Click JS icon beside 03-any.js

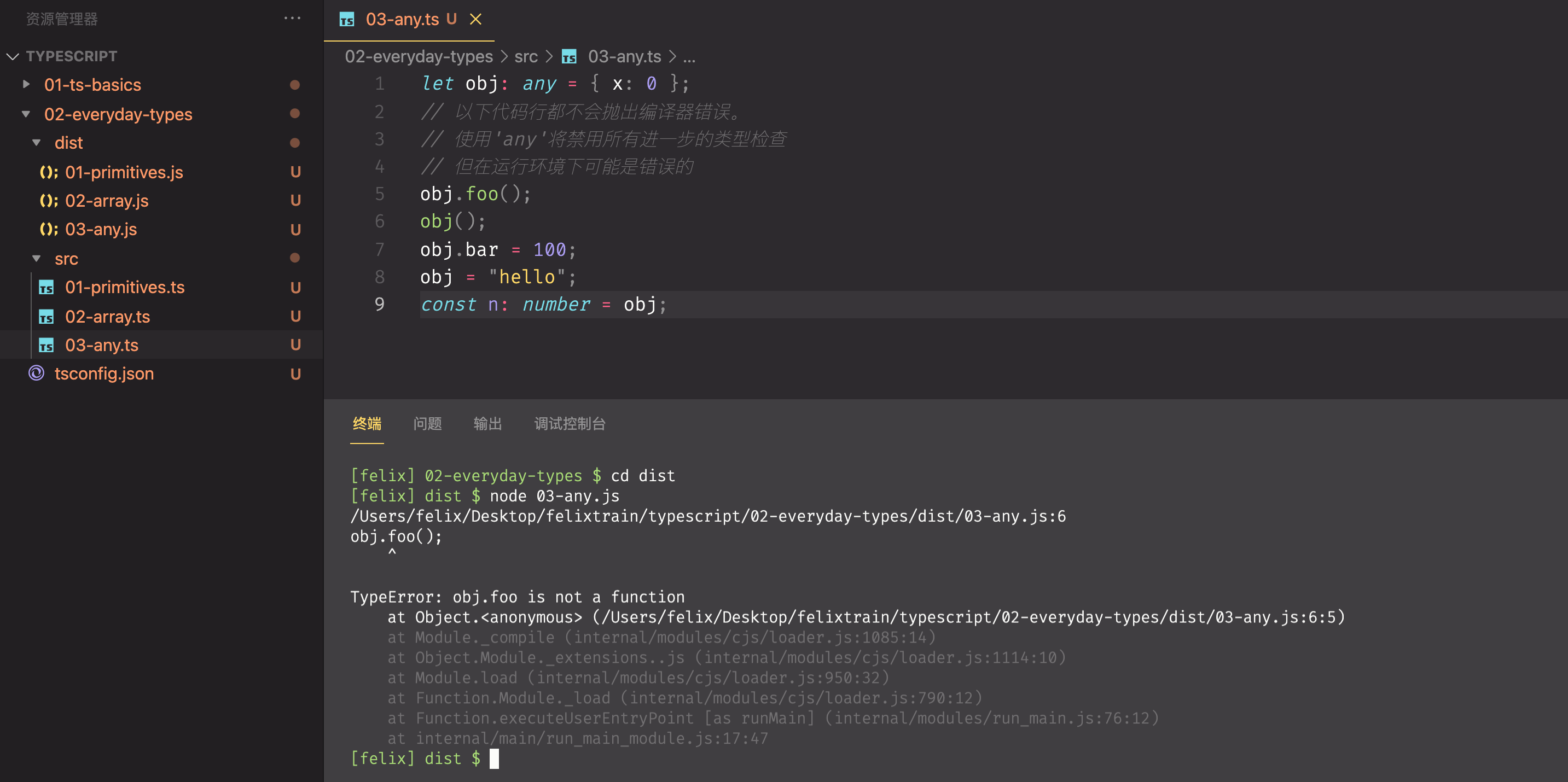[49, 230]
